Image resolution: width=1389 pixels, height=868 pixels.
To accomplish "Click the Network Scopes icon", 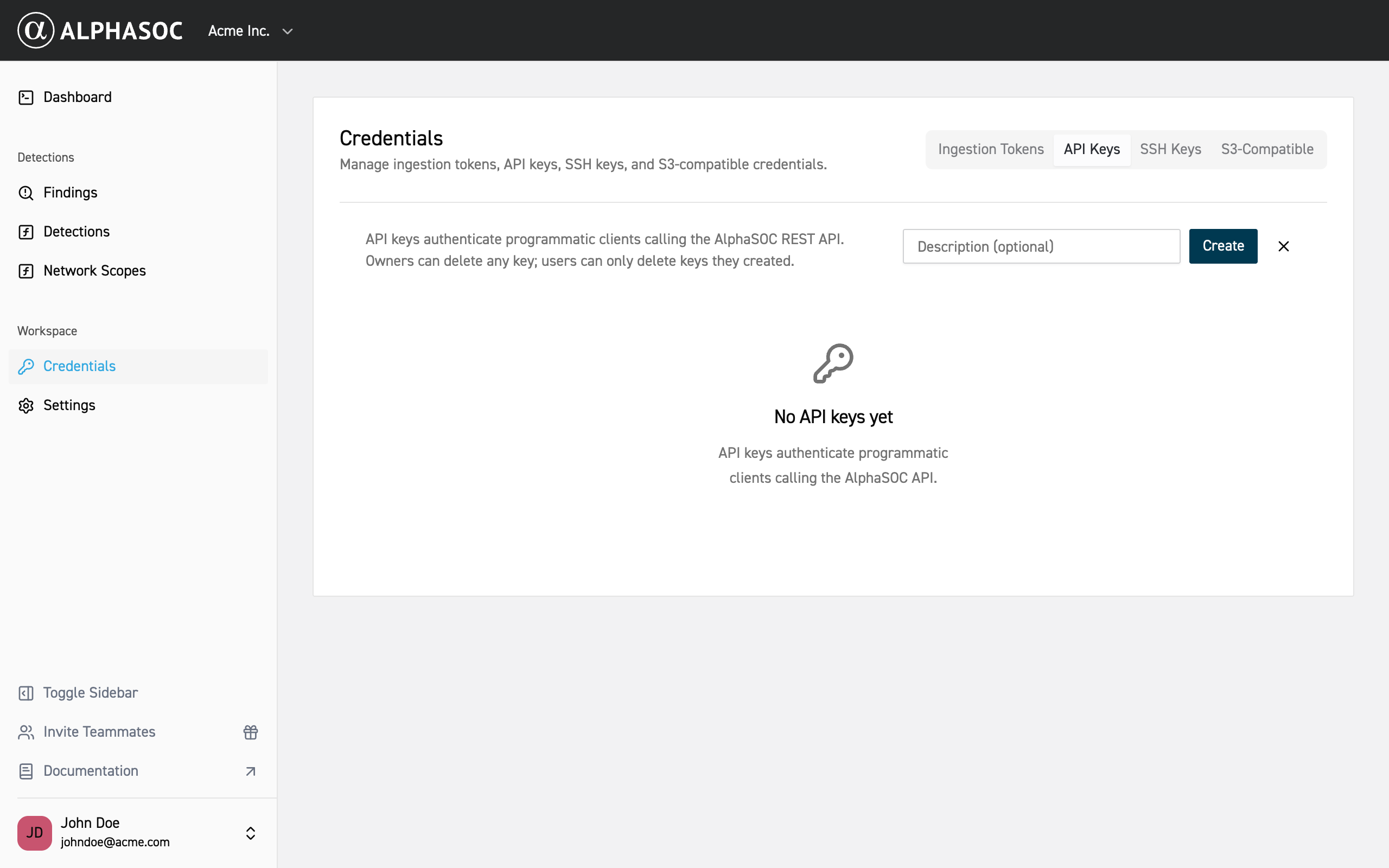I will click(x=26, y=271).
